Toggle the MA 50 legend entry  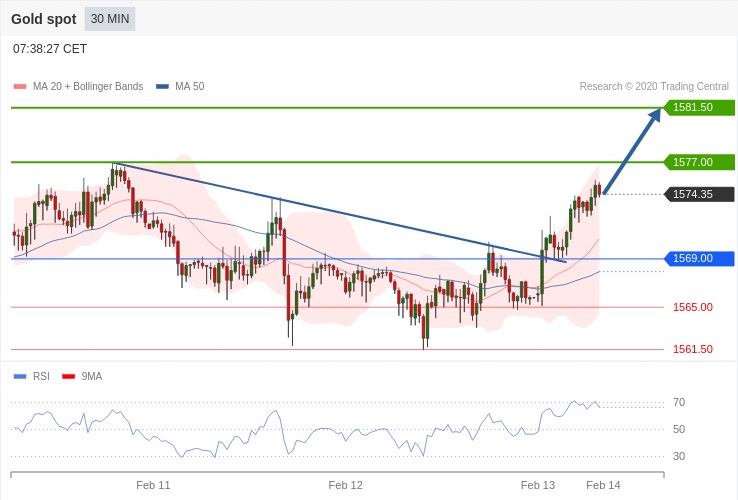[189, 86]
